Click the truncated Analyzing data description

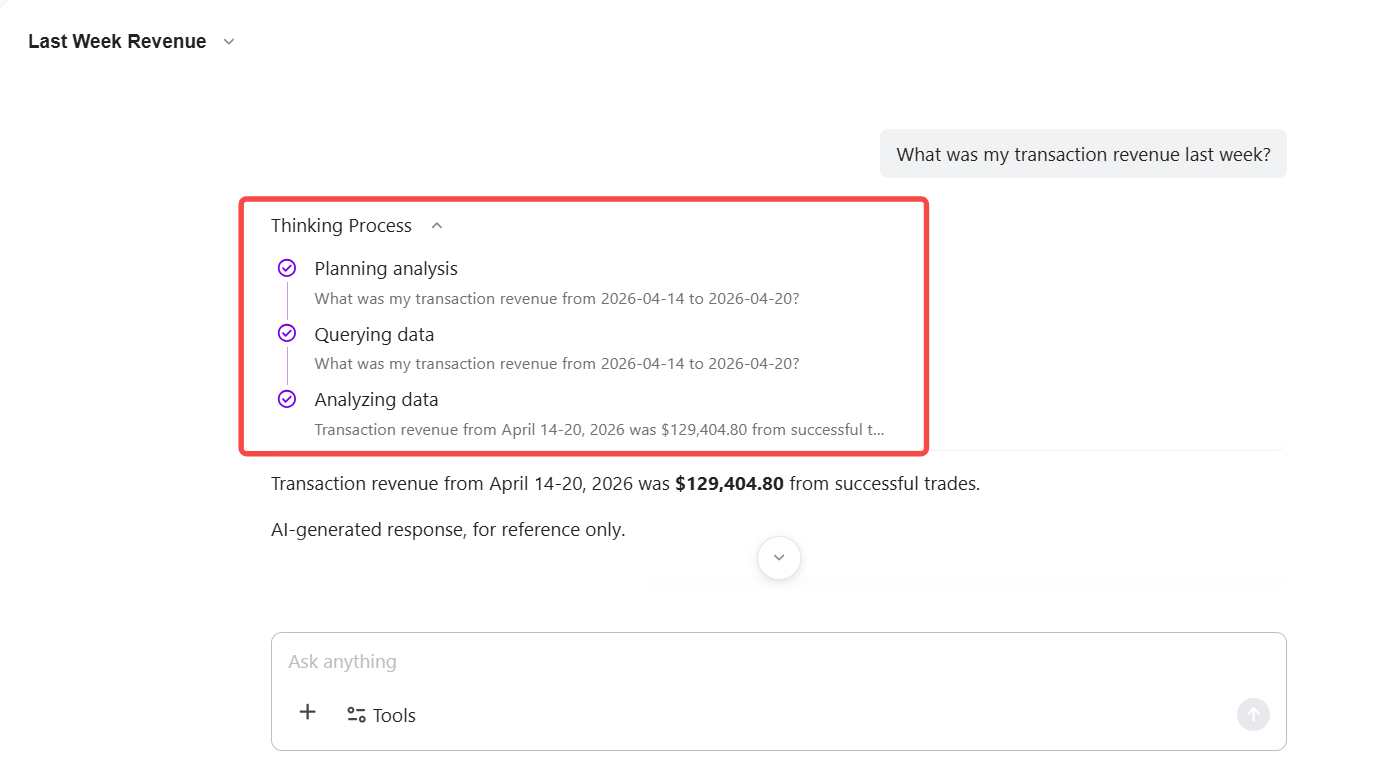click(x=599, y=430)
